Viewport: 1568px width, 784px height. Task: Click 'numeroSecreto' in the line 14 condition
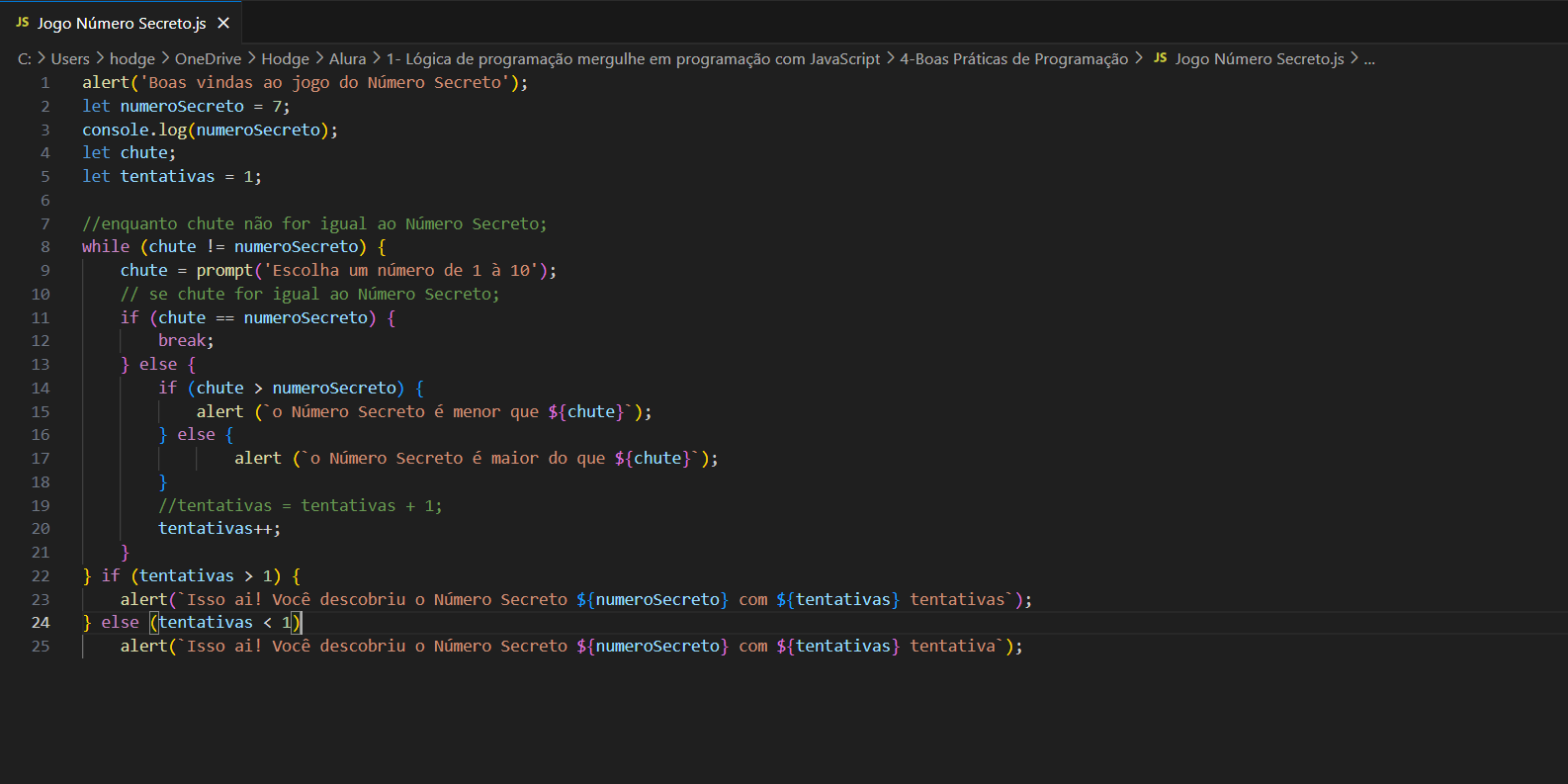tap(334, 389)
